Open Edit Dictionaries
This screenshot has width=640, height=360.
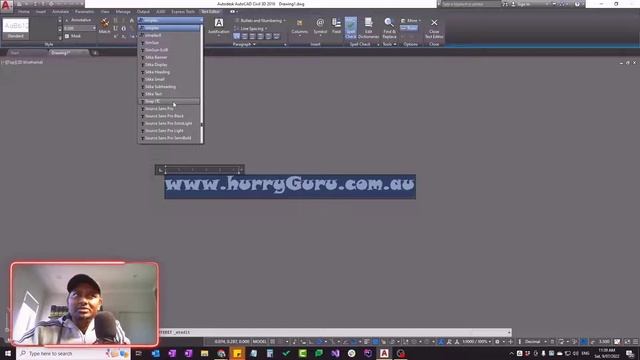(x=369, y=28)
